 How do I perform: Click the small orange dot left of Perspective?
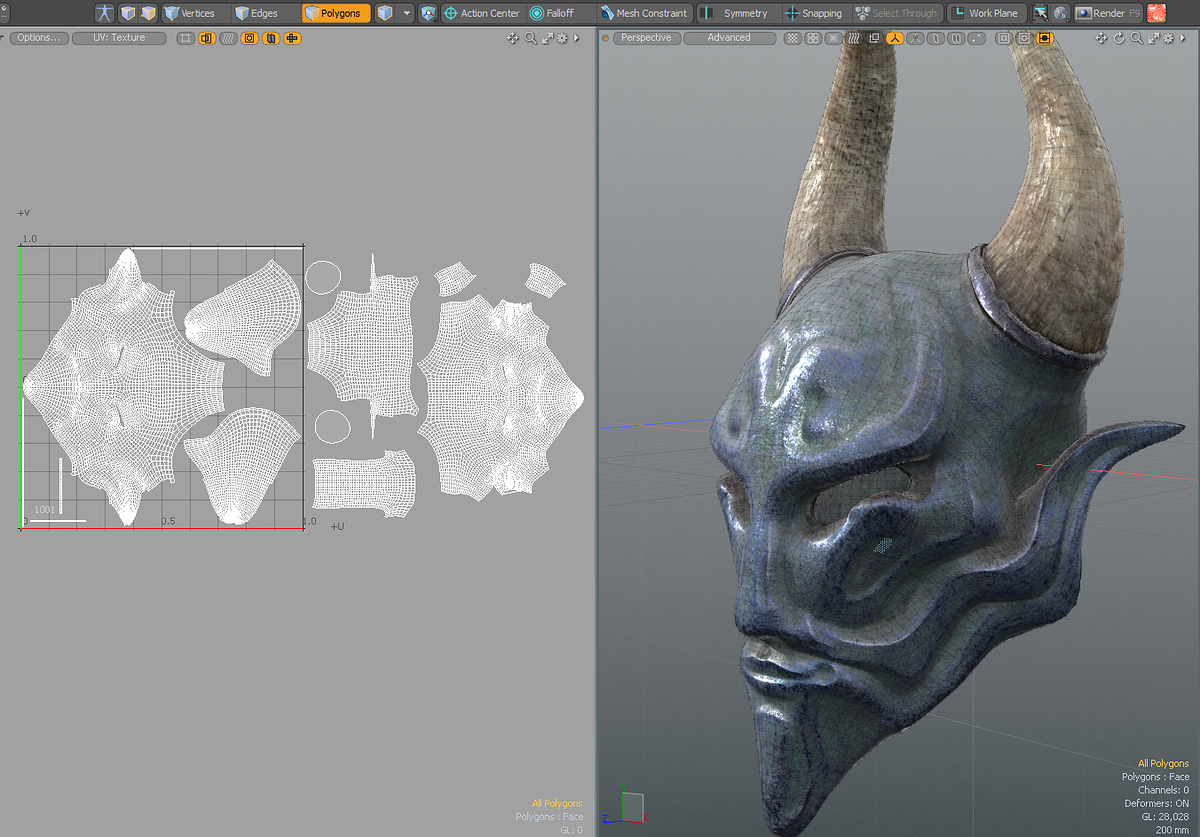pyautogui.click(x=606, y=38)
